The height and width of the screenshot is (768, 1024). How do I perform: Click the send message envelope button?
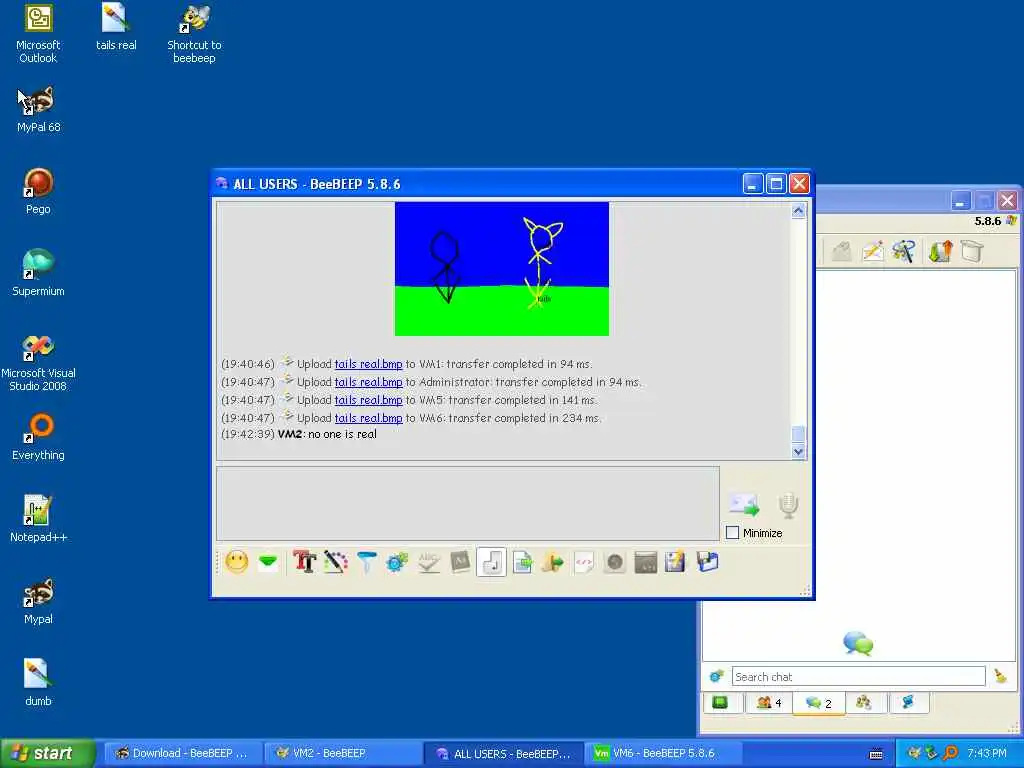coord(744,504)
